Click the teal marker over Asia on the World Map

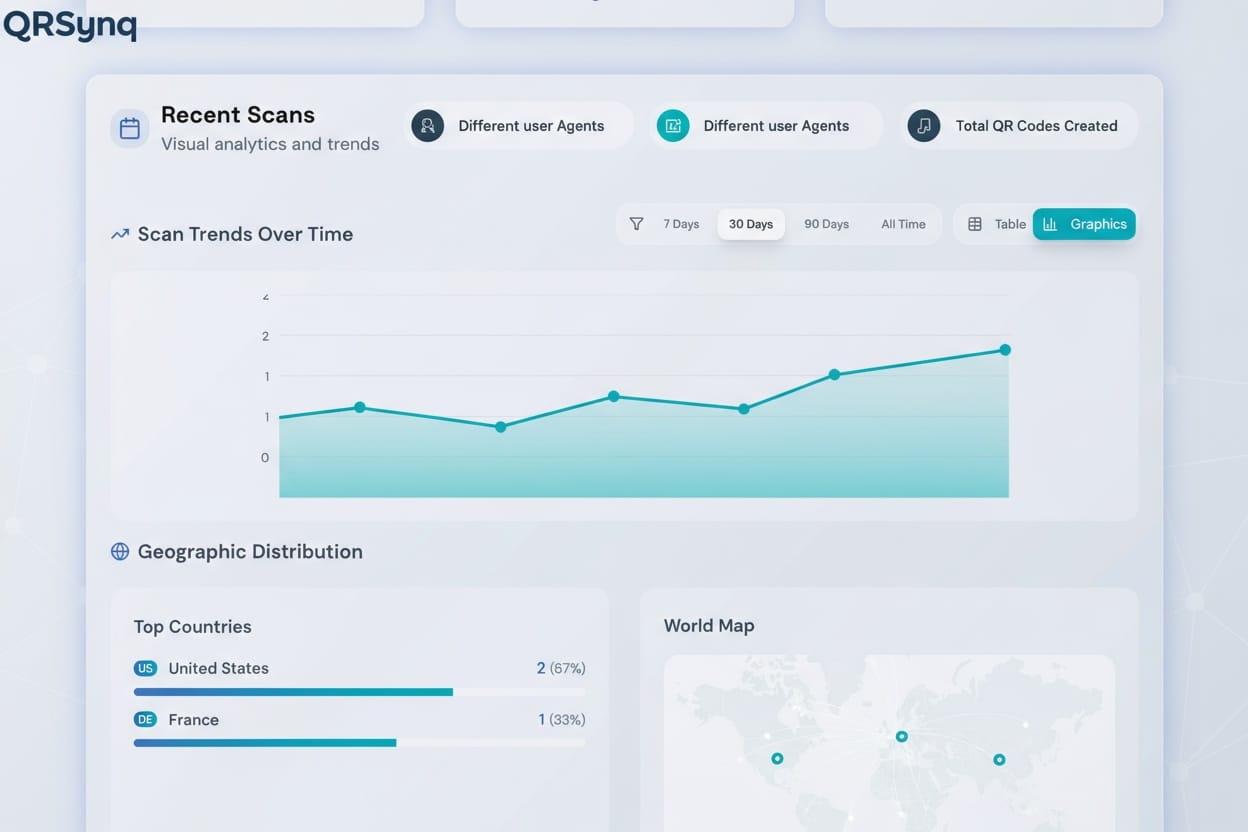pos(999,760)
